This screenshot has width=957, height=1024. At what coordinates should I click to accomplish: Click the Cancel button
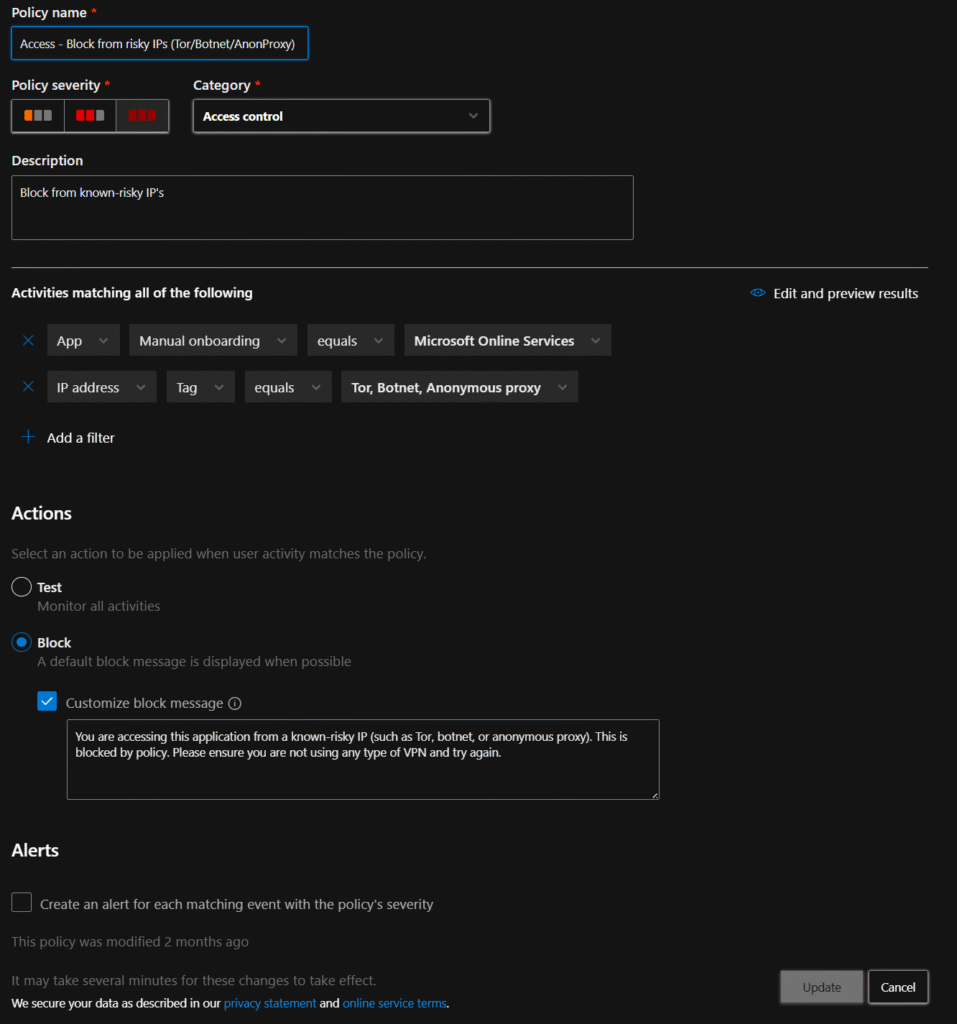[897, 987]
